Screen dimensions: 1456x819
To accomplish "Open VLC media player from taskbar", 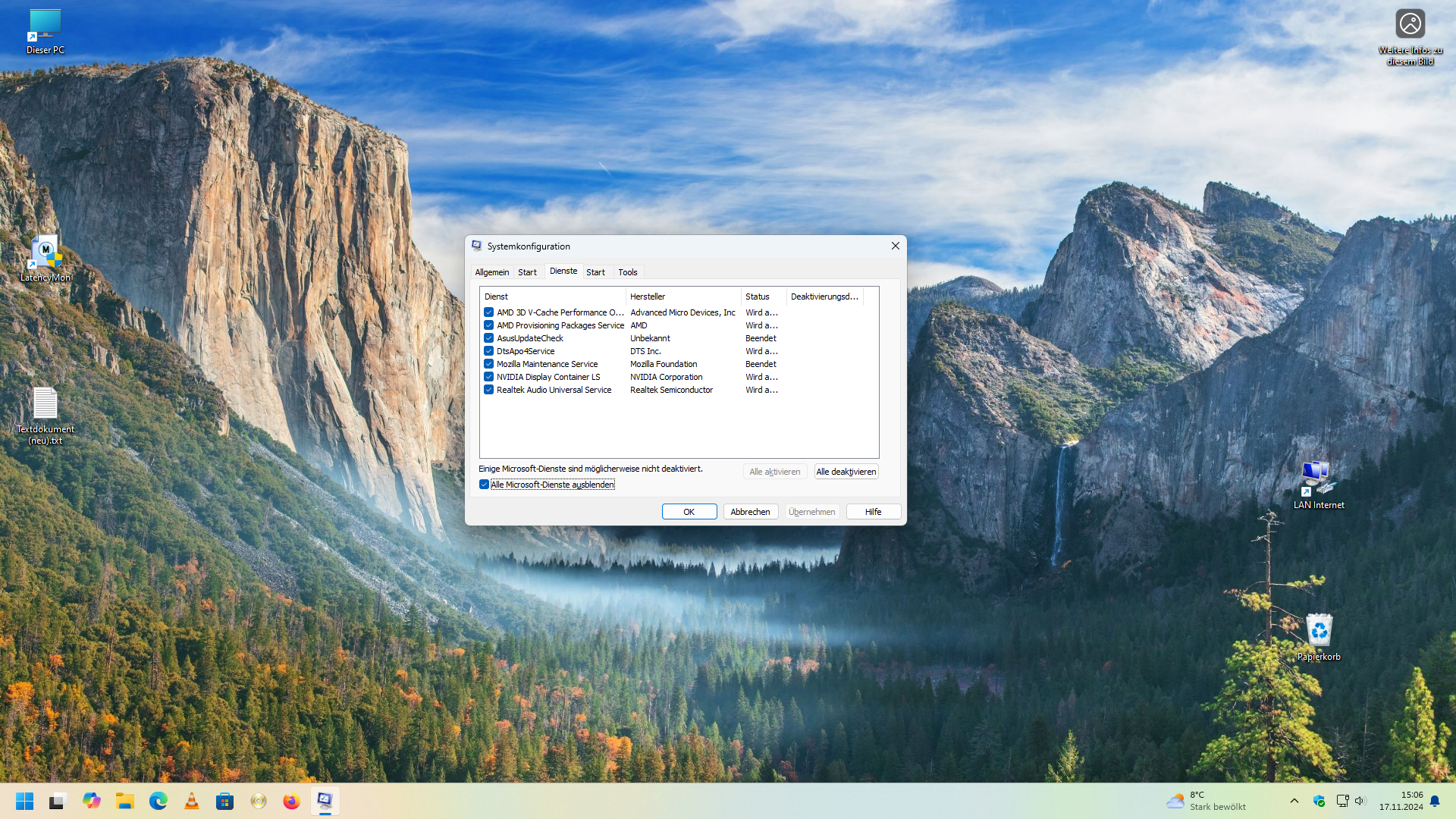I will pyautogui.click(x=192, y=802).
